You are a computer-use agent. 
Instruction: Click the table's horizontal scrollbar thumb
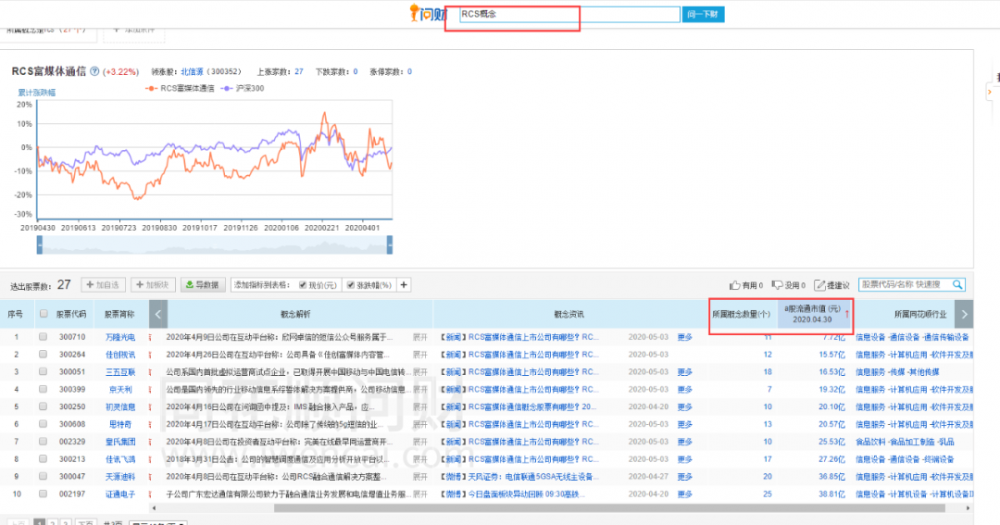pyautogui.click(x=609, y=508)
